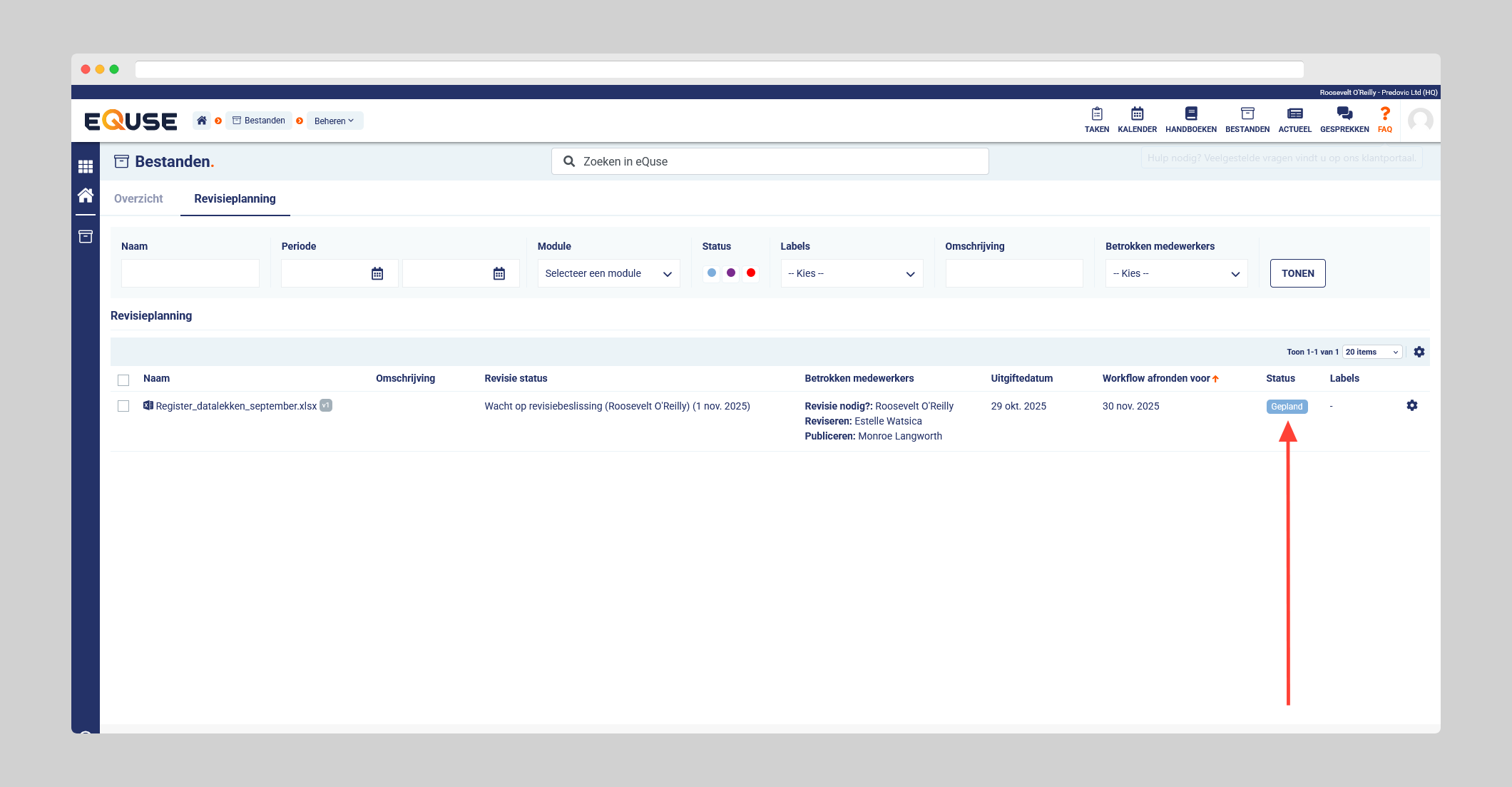Open the Register_datalekken_september.xlsx file link
Viewport: 1512px width, 787px height.
(x=236, y=406)
